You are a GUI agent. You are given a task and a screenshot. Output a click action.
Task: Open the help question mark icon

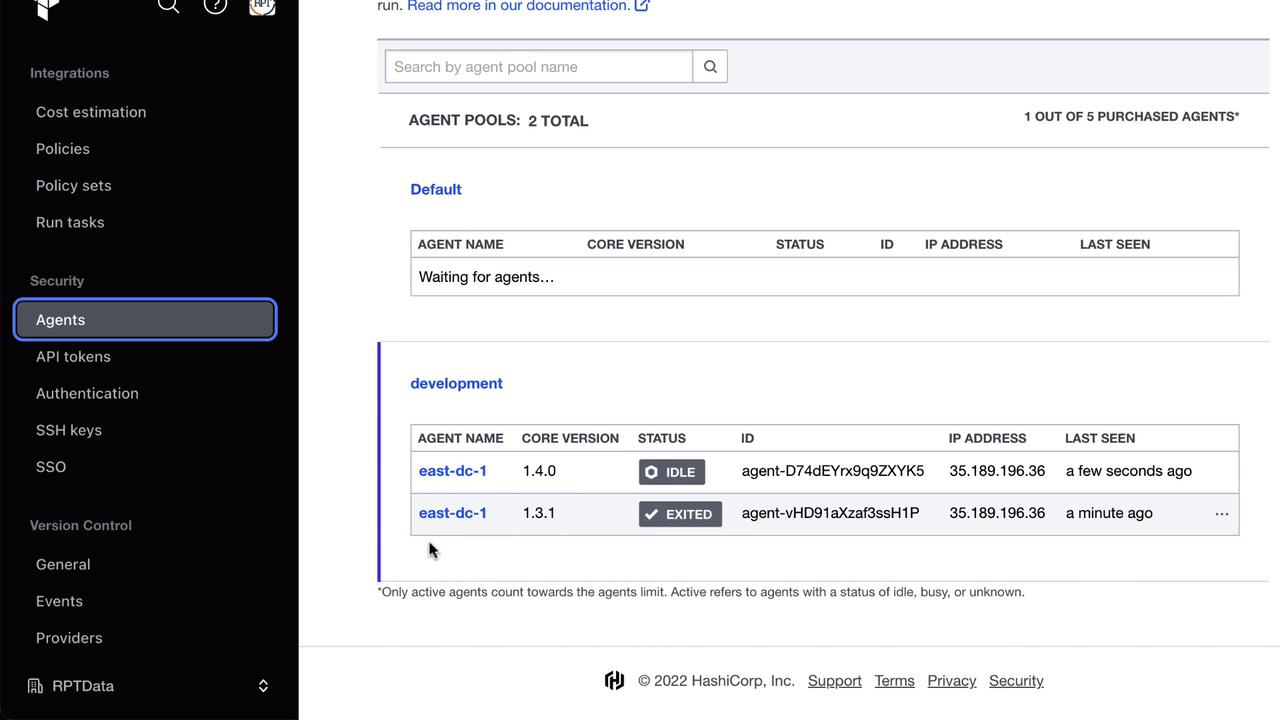[215, 6]
